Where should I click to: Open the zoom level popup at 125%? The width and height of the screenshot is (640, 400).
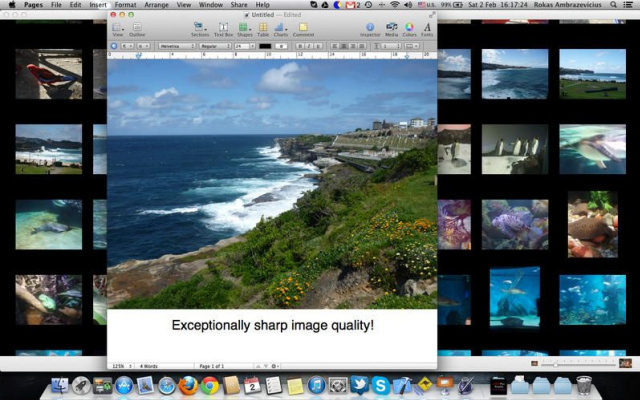(x=120, y=366)
